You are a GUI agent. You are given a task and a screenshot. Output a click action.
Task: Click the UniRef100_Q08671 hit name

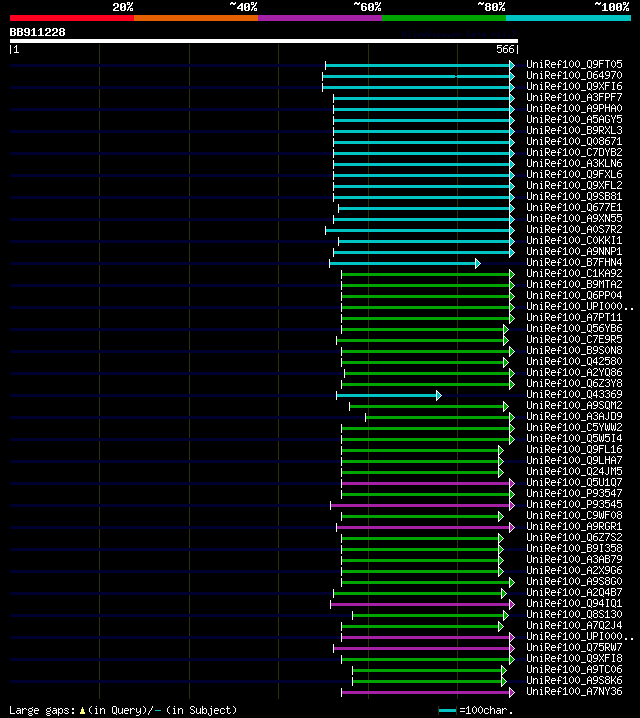(574, 141)
